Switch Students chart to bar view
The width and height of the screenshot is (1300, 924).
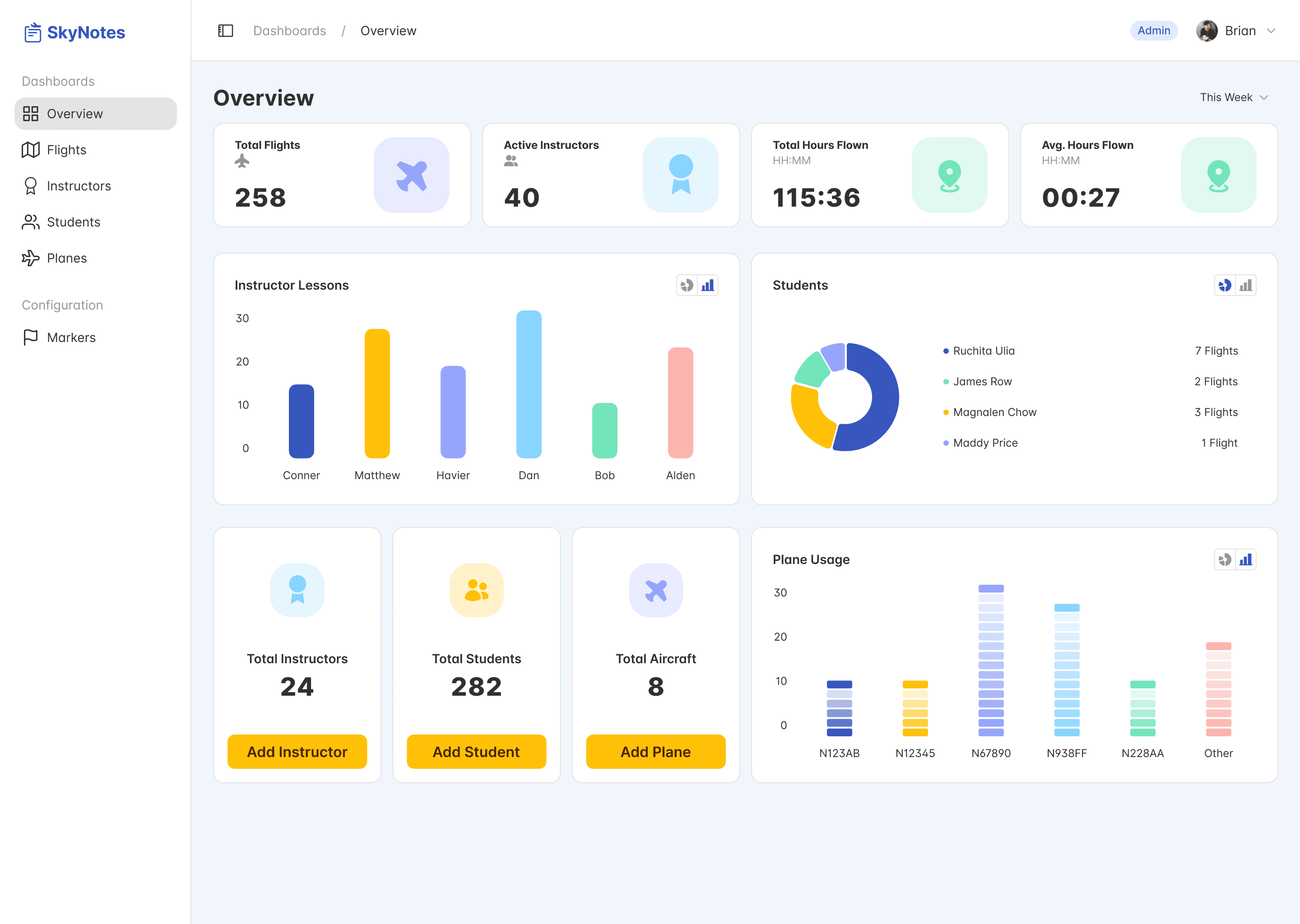[x=1245, y=286]
